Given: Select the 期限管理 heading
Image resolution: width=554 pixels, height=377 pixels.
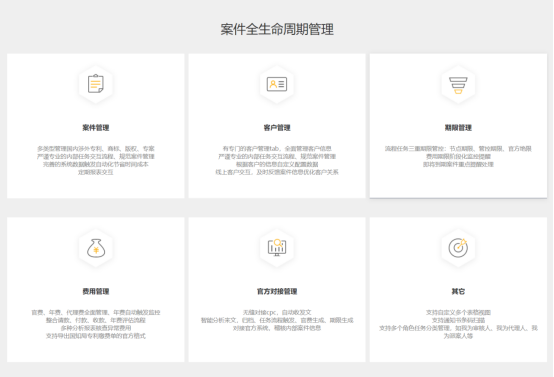Looking at the screenshot, I should coord(458,128).
